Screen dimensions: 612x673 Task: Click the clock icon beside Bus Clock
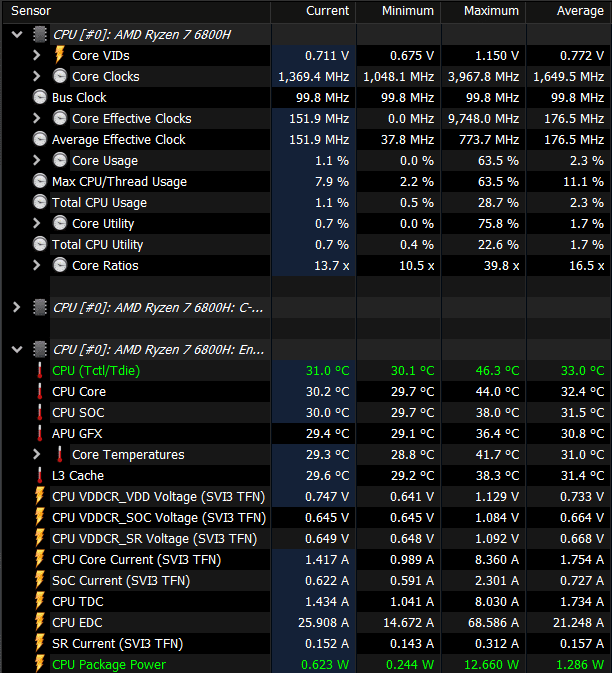(x=40, y=97)
